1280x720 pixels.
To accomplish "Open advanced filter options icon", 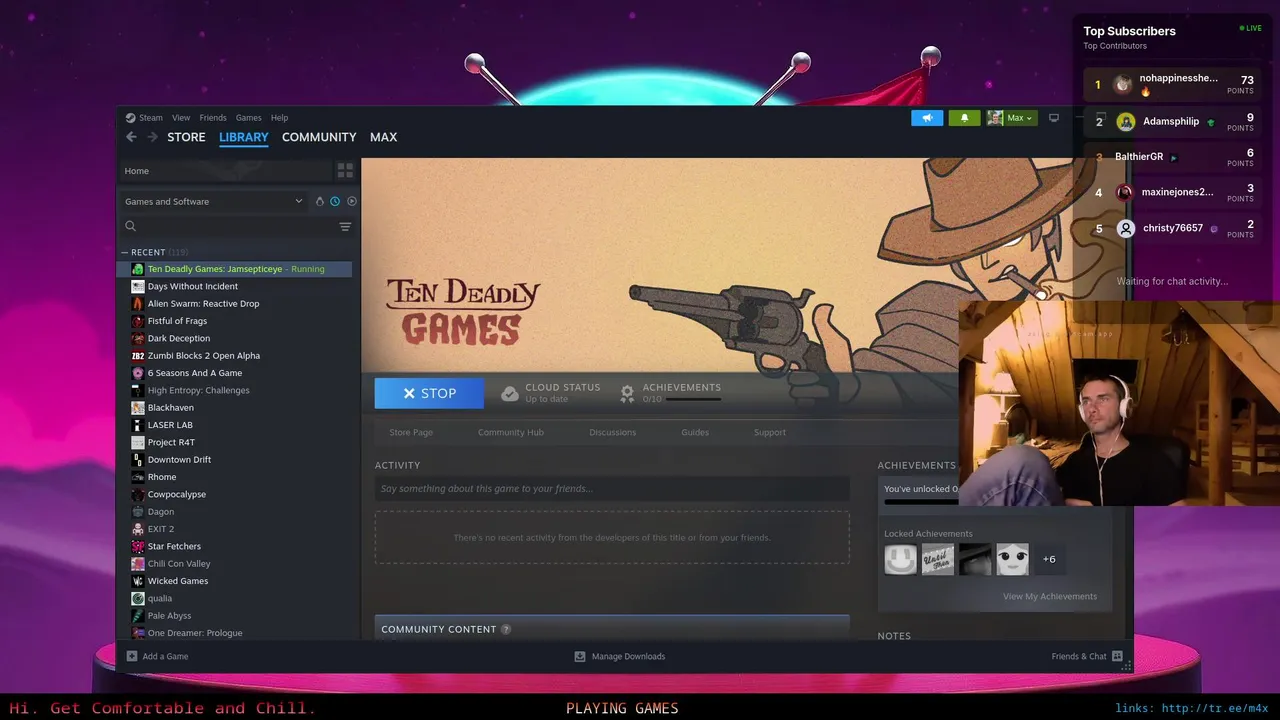I will coord(345,227).
